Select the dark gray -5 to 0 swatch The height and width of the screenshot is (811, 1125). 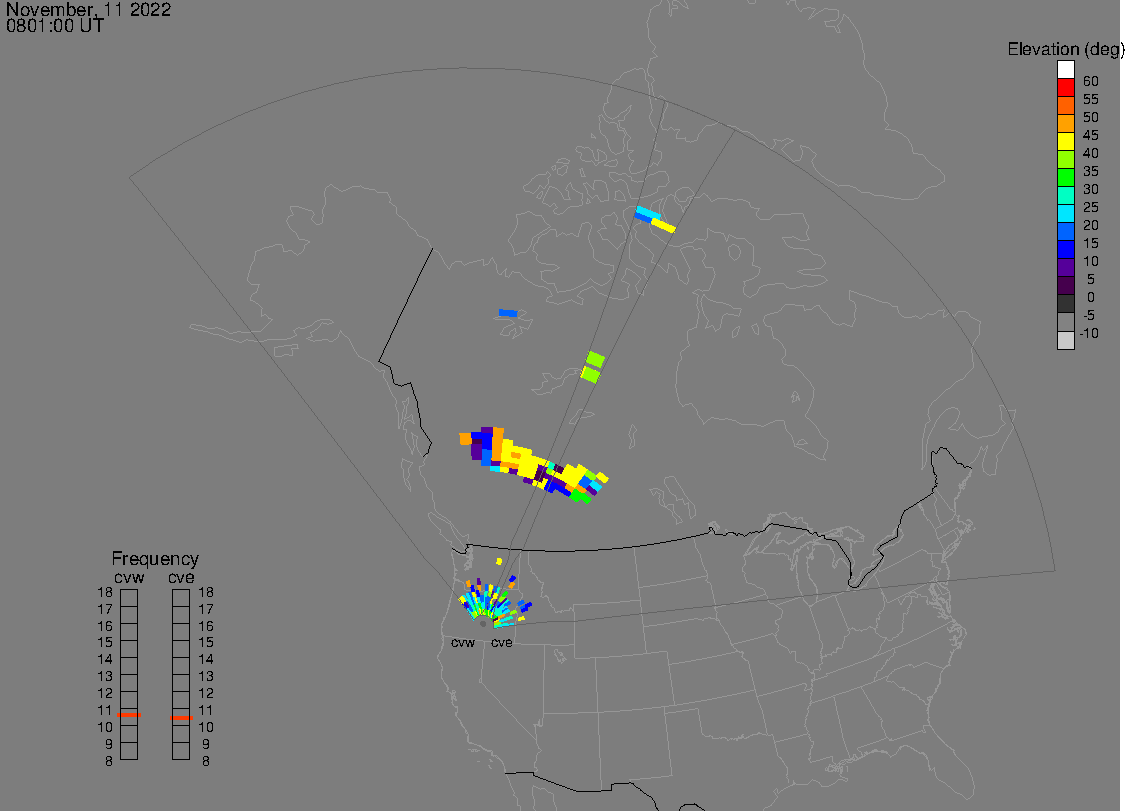1065,304
